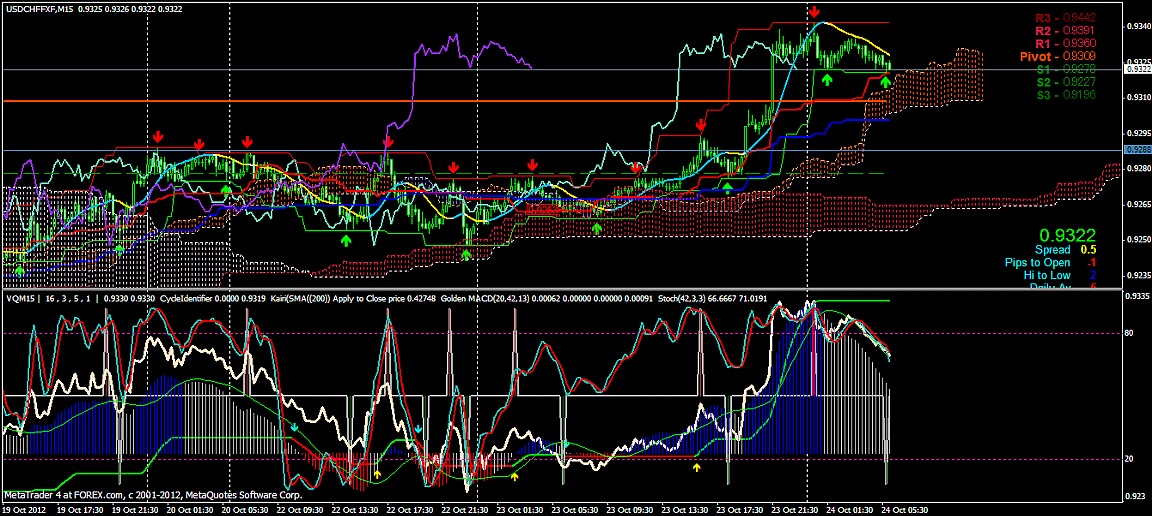
Task: Click the R1 resistance level label
Action: tap(1064, 44)
